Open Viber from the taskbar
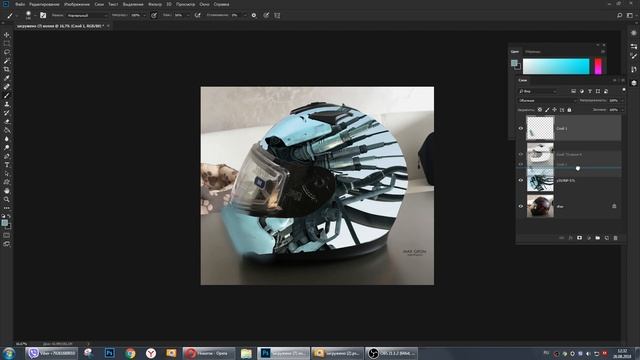640x360 pixels. click(x=51, y=353)
